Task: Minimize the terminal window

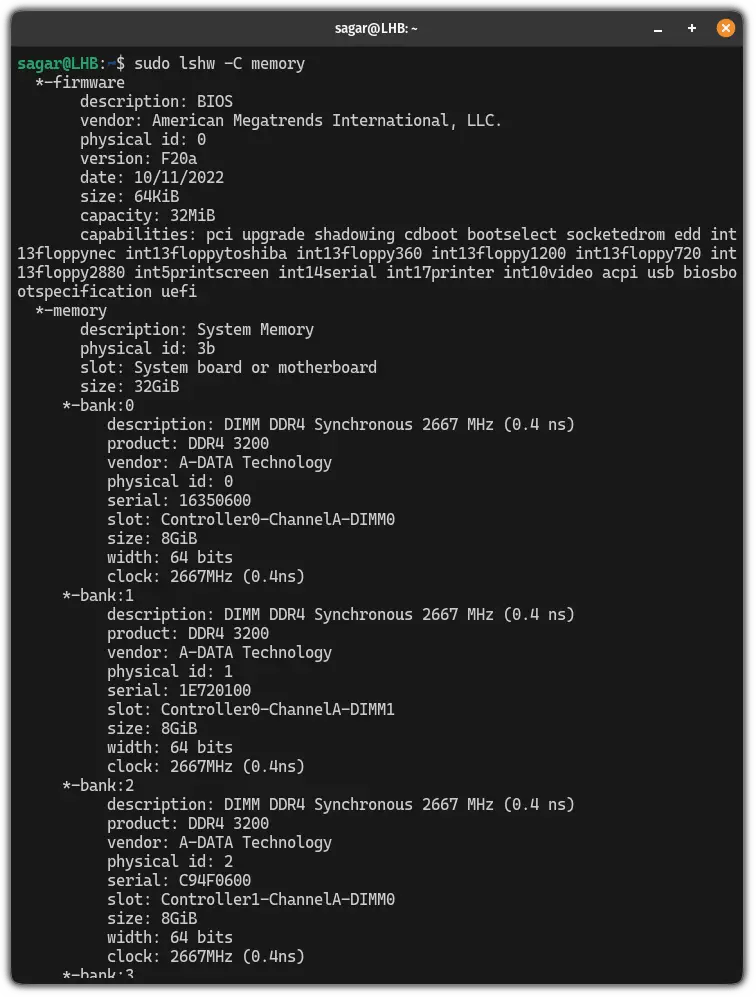Action: pos(657,30)
